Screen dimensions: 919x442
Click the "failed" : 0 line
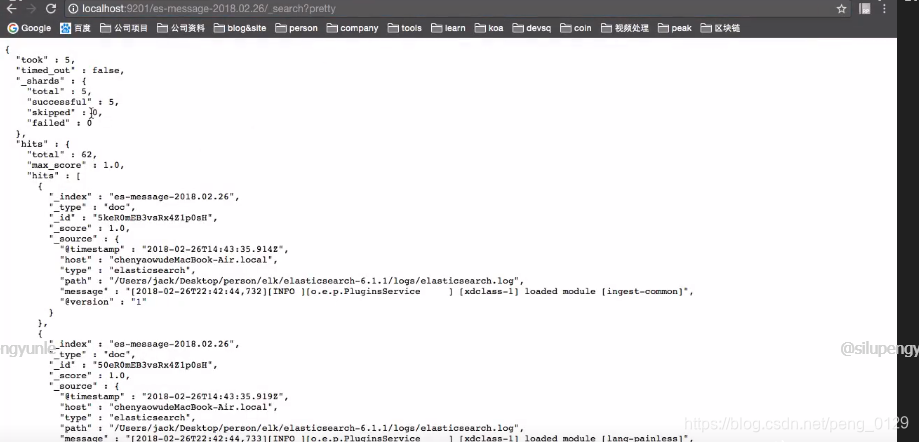pos(60,123)
